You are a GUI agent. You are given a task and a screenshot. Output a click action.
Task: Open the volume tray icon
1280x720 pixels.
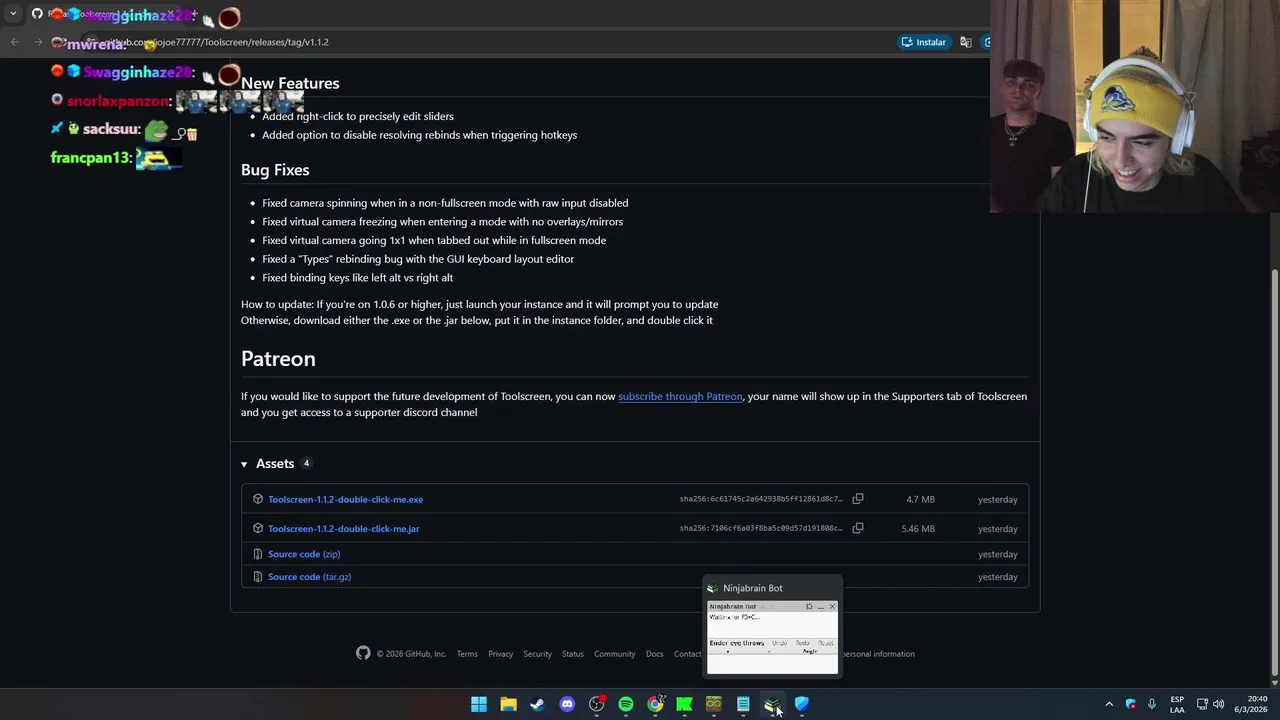(x=1218, y=704)
